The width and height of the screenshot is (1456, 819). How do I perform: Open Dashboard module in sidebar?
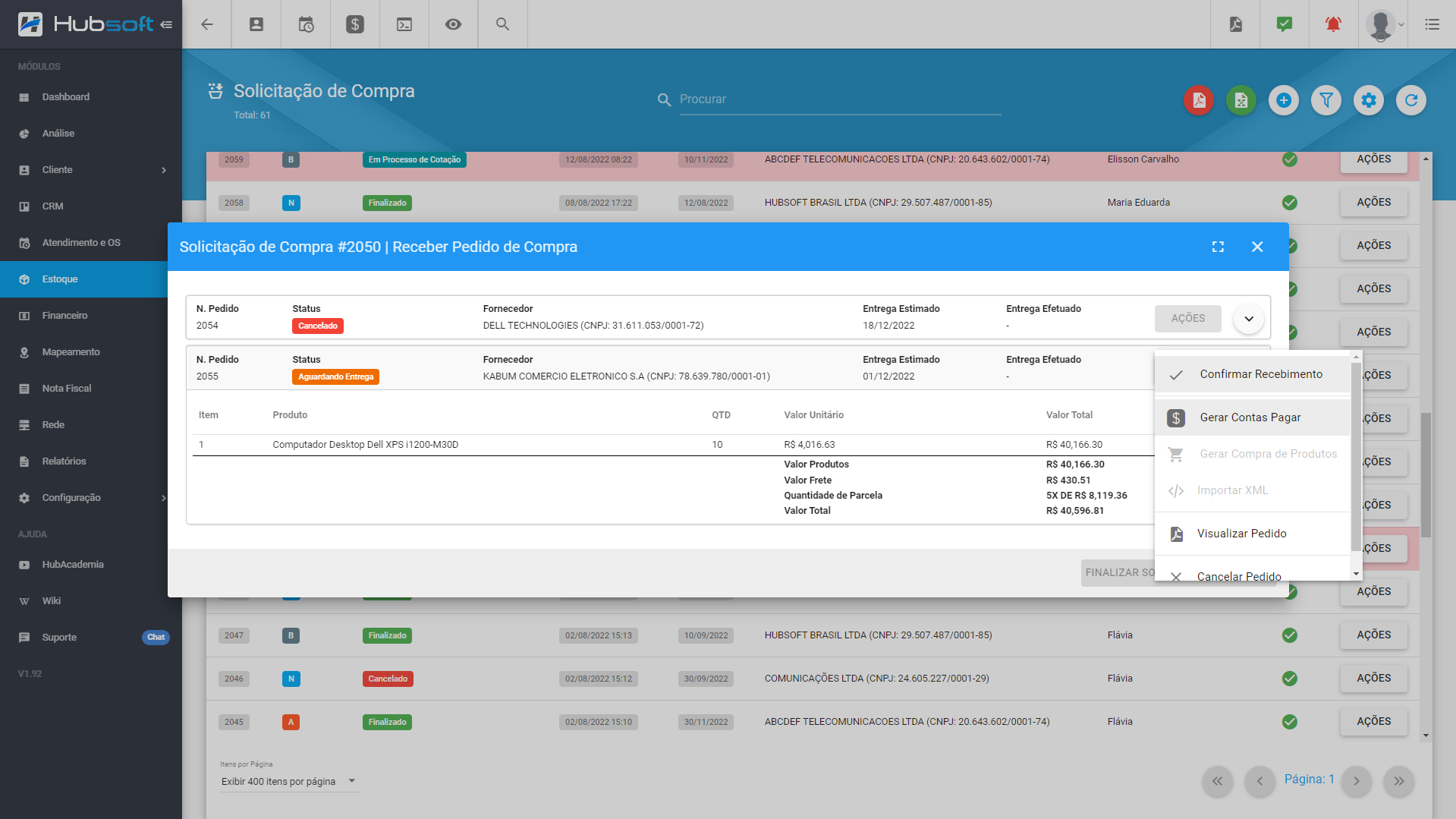click(91, 97)
